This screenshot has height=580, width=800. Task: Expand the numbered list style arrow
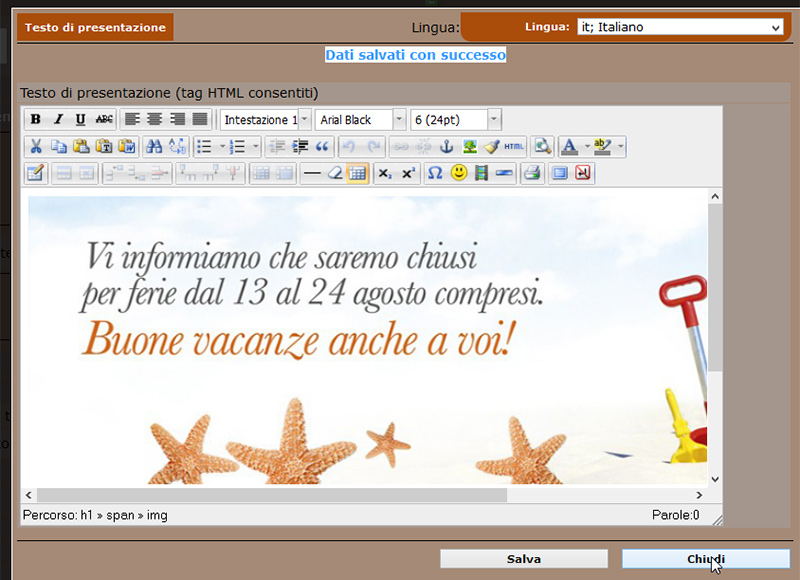(256, 147)
